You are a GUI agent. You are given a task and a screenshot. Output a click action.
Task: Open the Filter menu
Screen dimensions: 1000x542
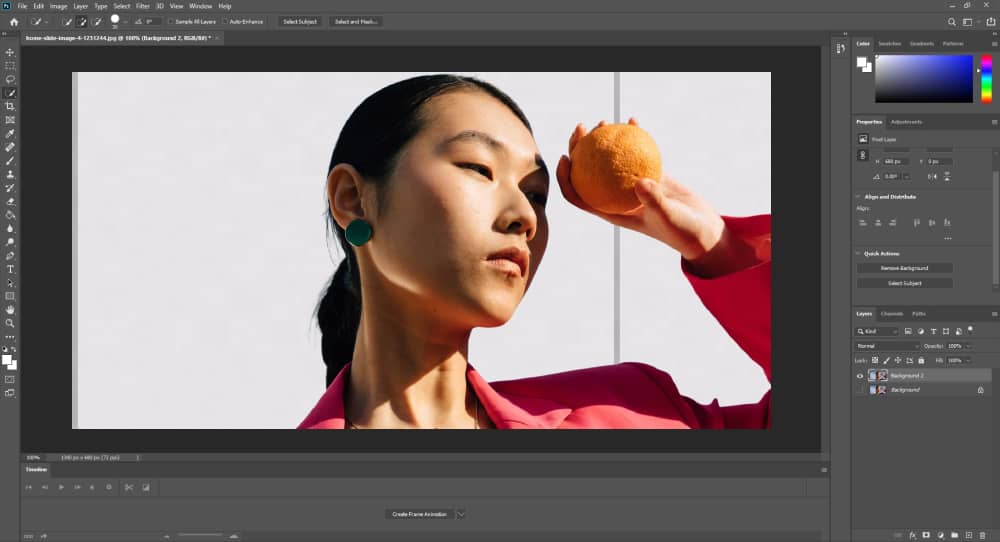click(143, 6)
